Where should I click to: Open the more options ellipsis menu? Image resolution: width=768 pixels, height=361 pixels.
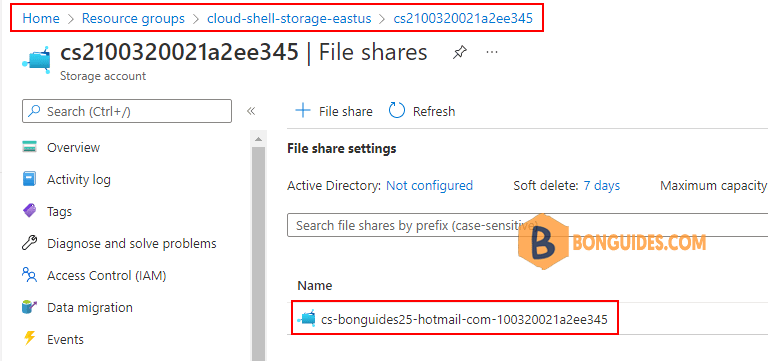coord(492,51)
